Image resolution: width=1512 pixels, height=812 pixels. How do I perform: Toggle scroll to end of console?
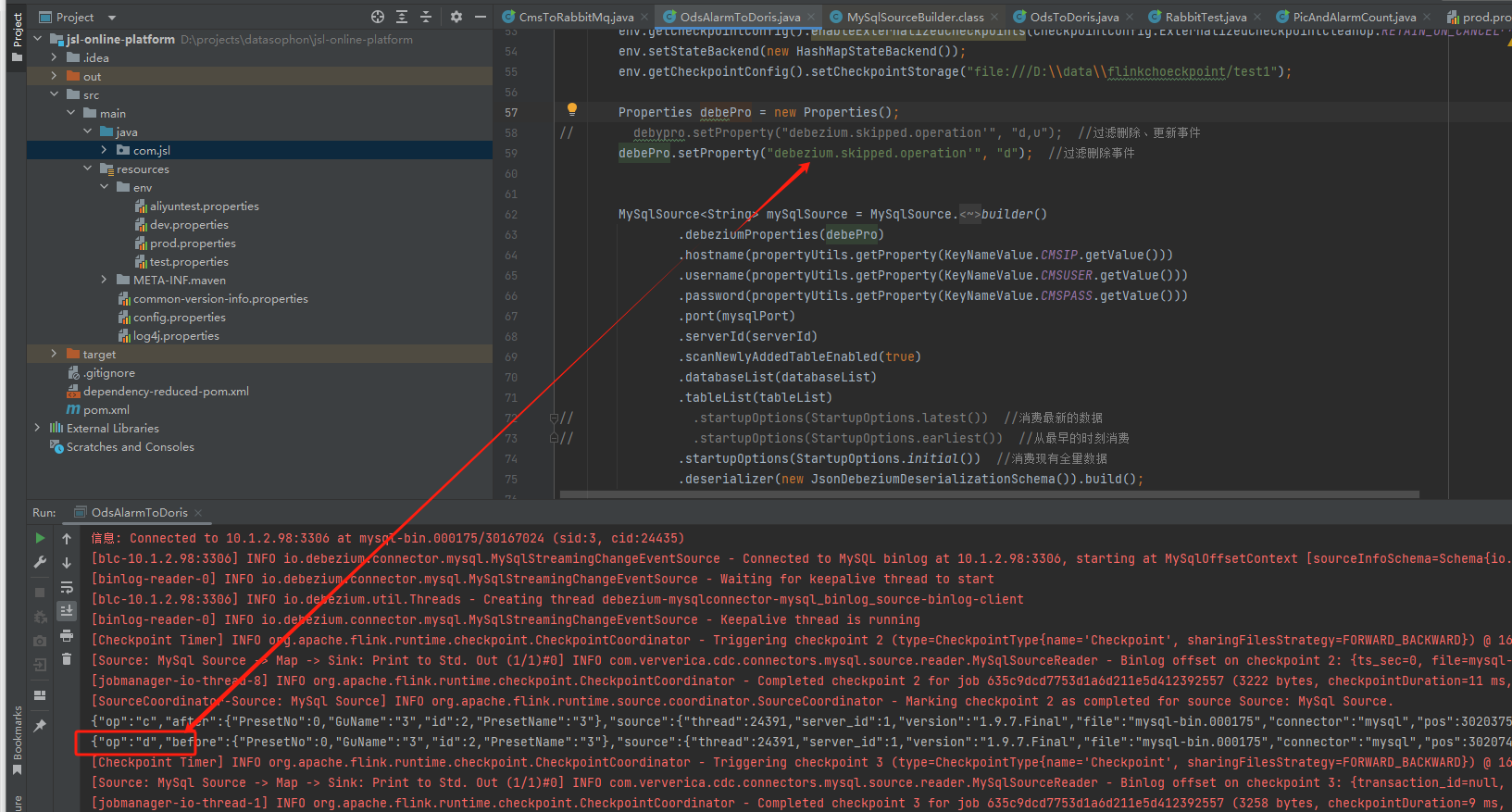[x=67, y=611]
